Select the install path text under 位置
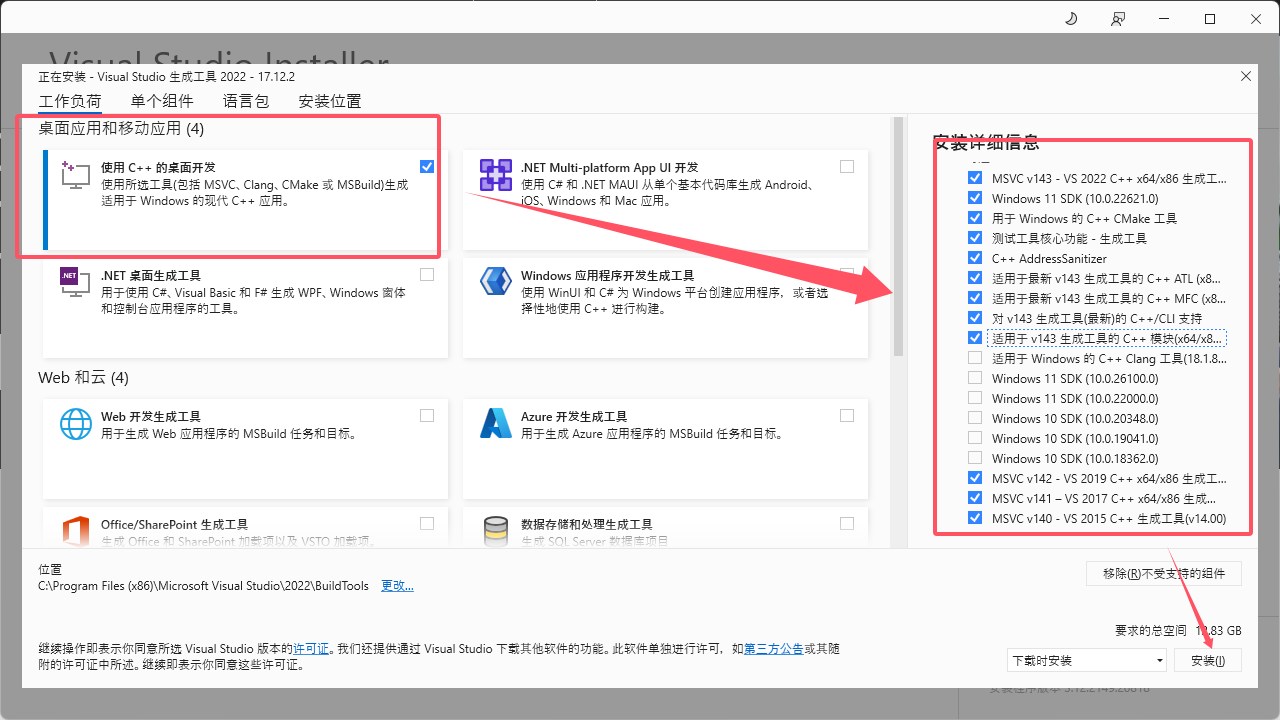The height and width of the screenshot is (720, 1280). point(203,586)
